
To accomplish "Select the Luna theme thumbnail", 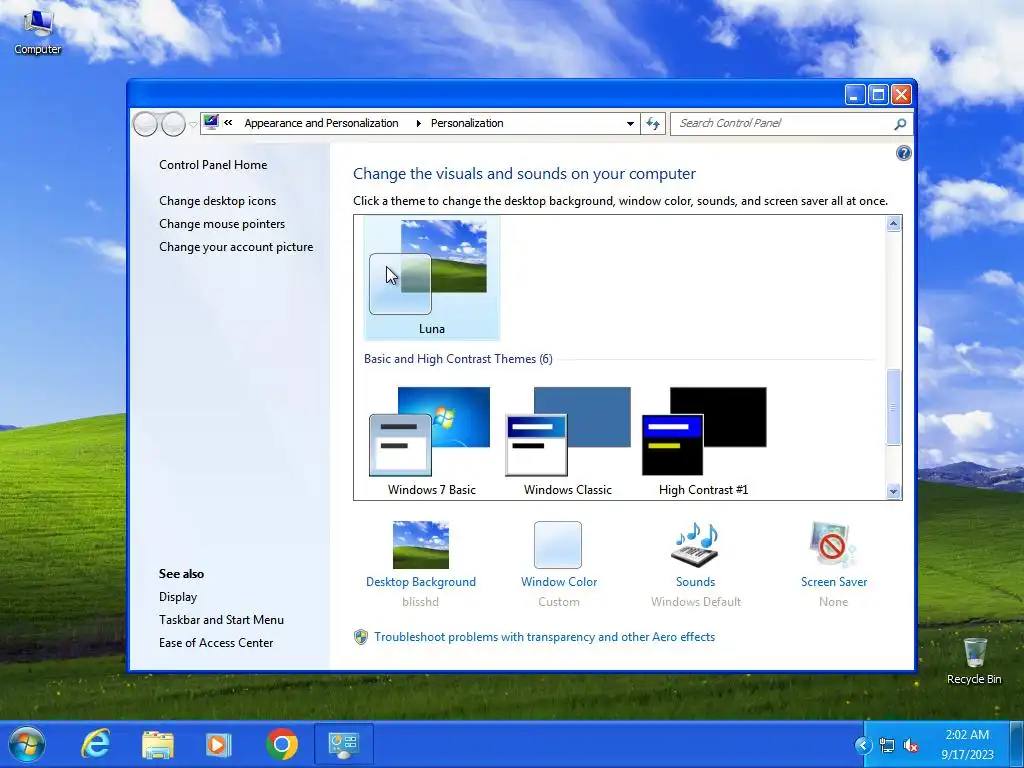I will pos(432,278).
